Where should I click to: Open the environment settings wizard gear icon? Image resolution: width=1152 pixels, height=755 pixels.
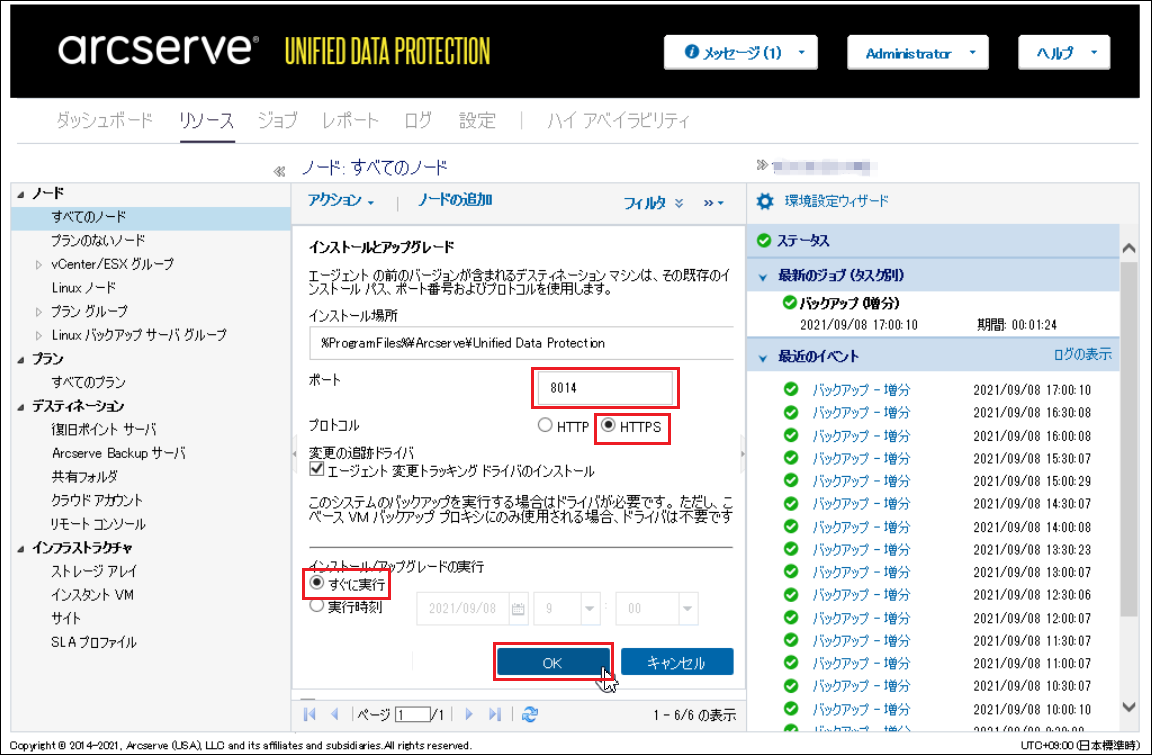tap(765, 201)
